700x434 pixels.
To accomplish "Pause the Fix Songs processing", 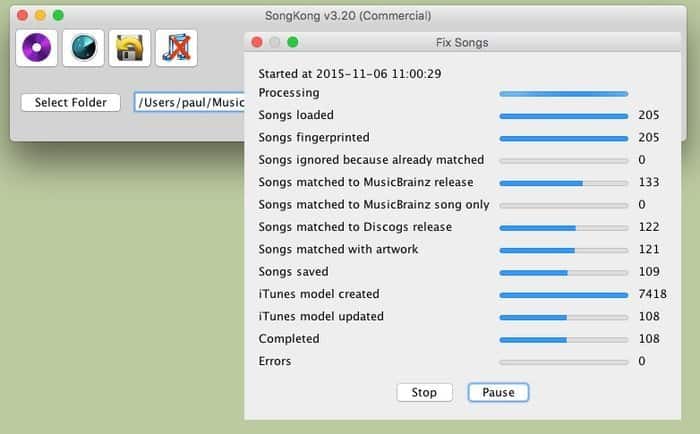I will coord(498,392).
